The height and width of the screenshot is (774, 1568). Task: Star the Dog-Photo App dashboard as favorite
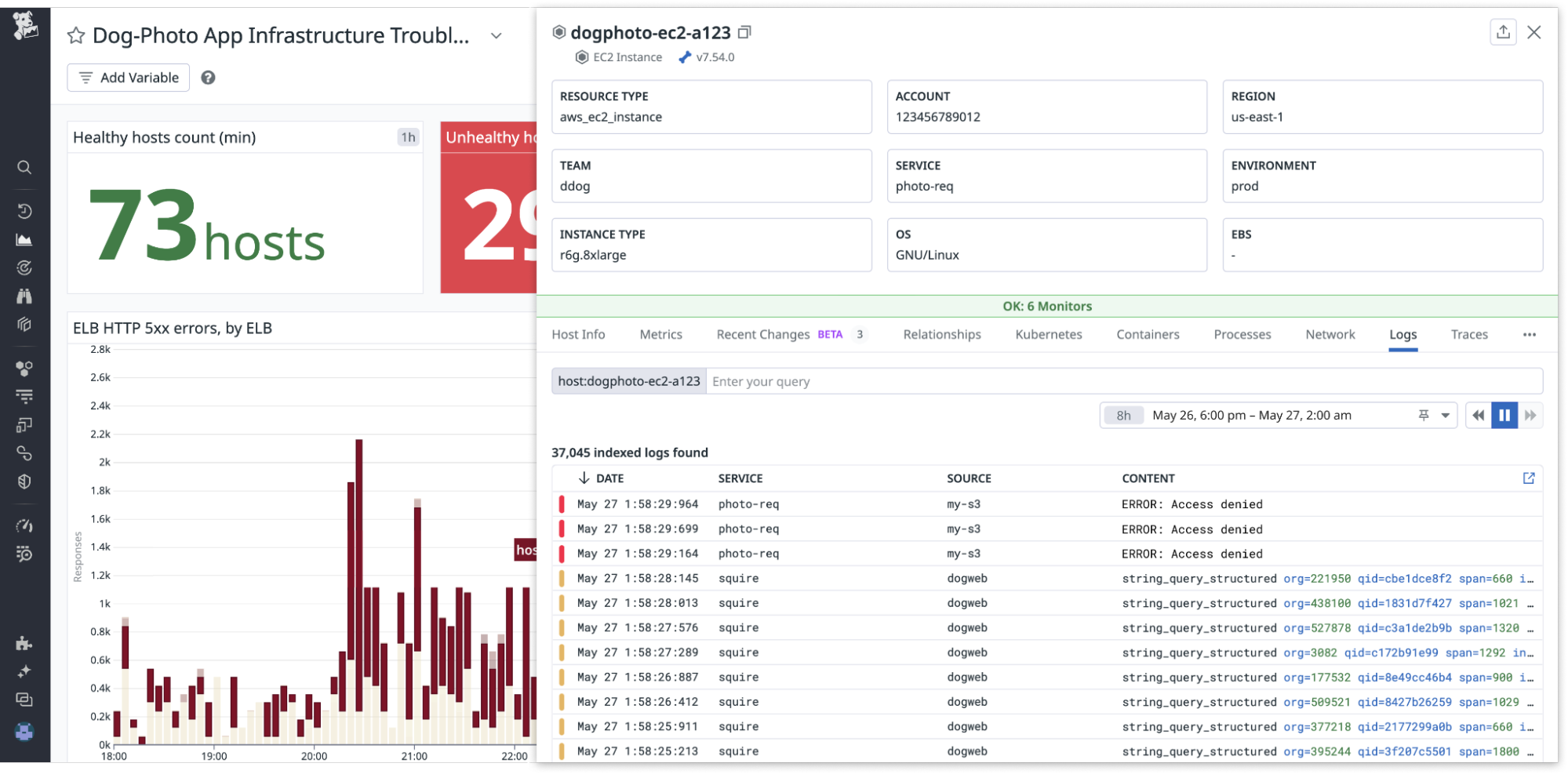pos(76,36)
